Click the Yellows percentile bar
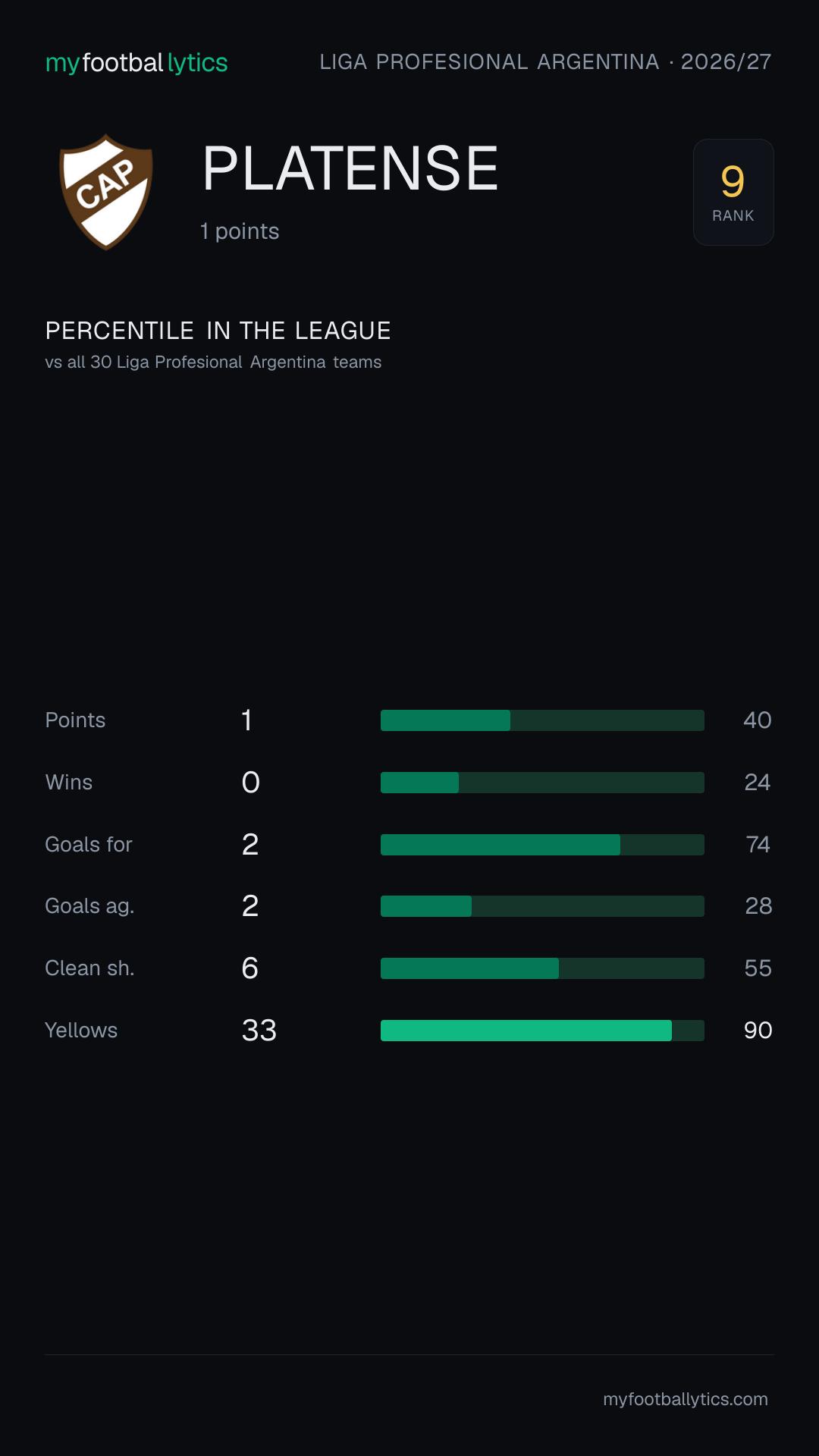The image size is (819, 1456). (542, 1031)
